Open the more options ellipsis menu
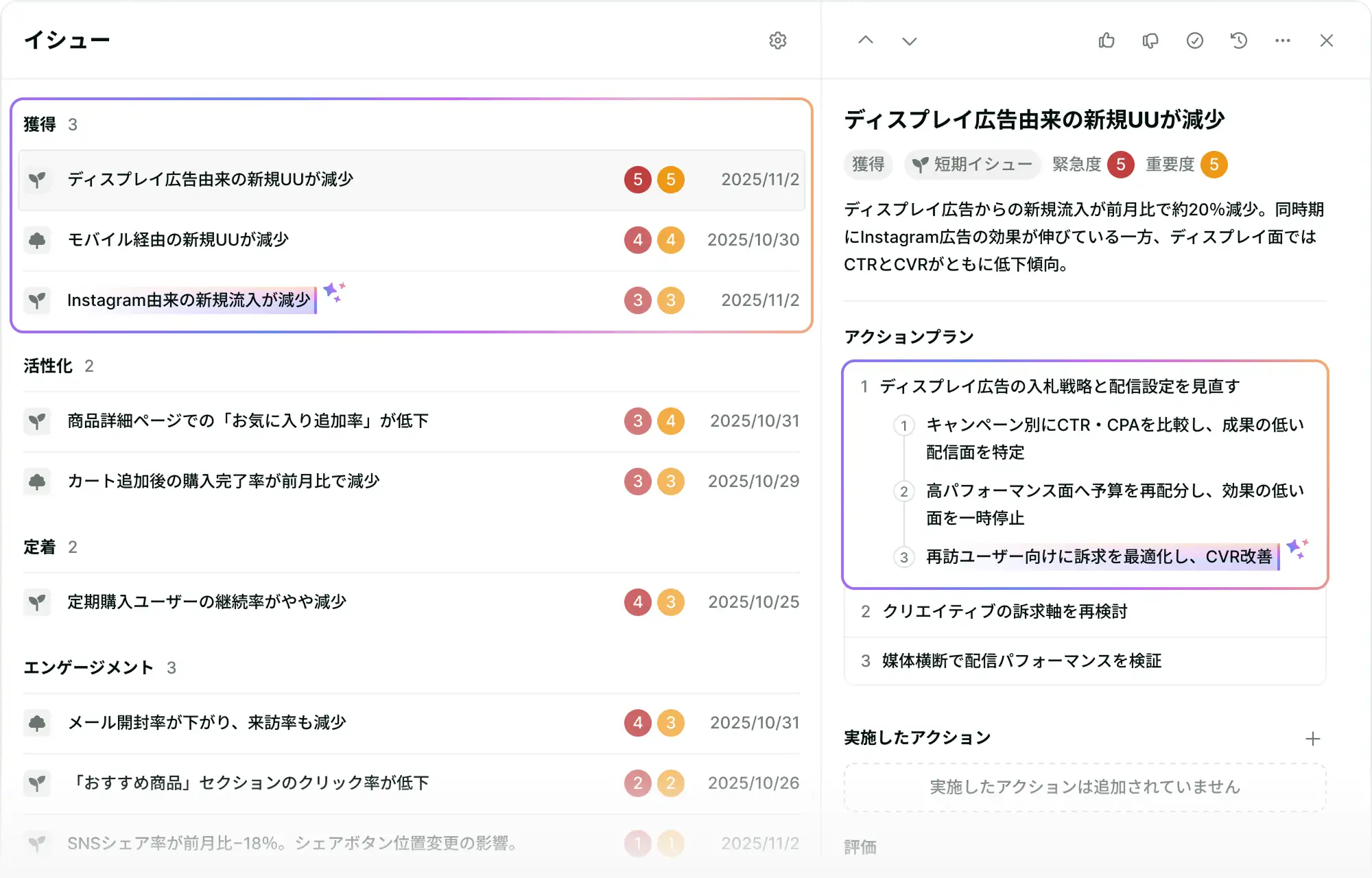Viewport: 1372px width, 878px height. pos(1282,41)
